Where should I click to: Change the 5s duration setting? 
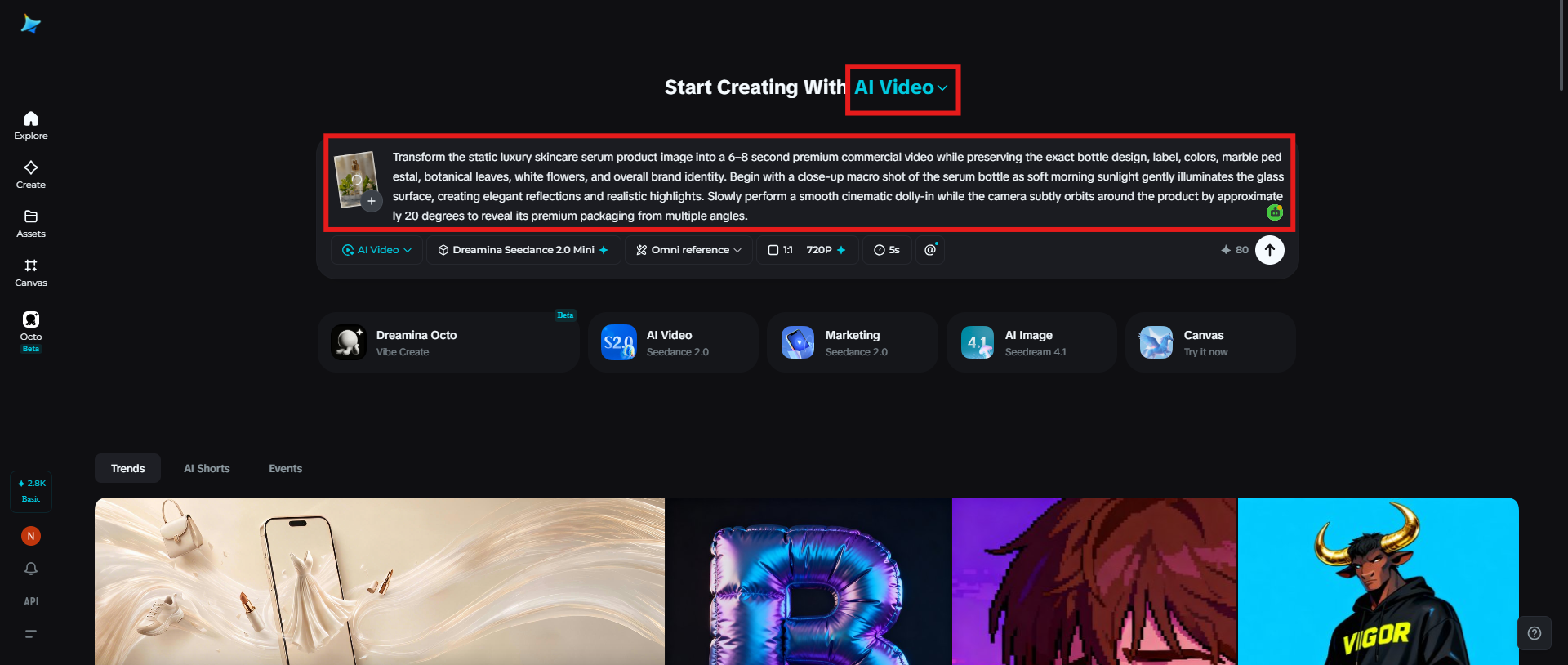887,250
